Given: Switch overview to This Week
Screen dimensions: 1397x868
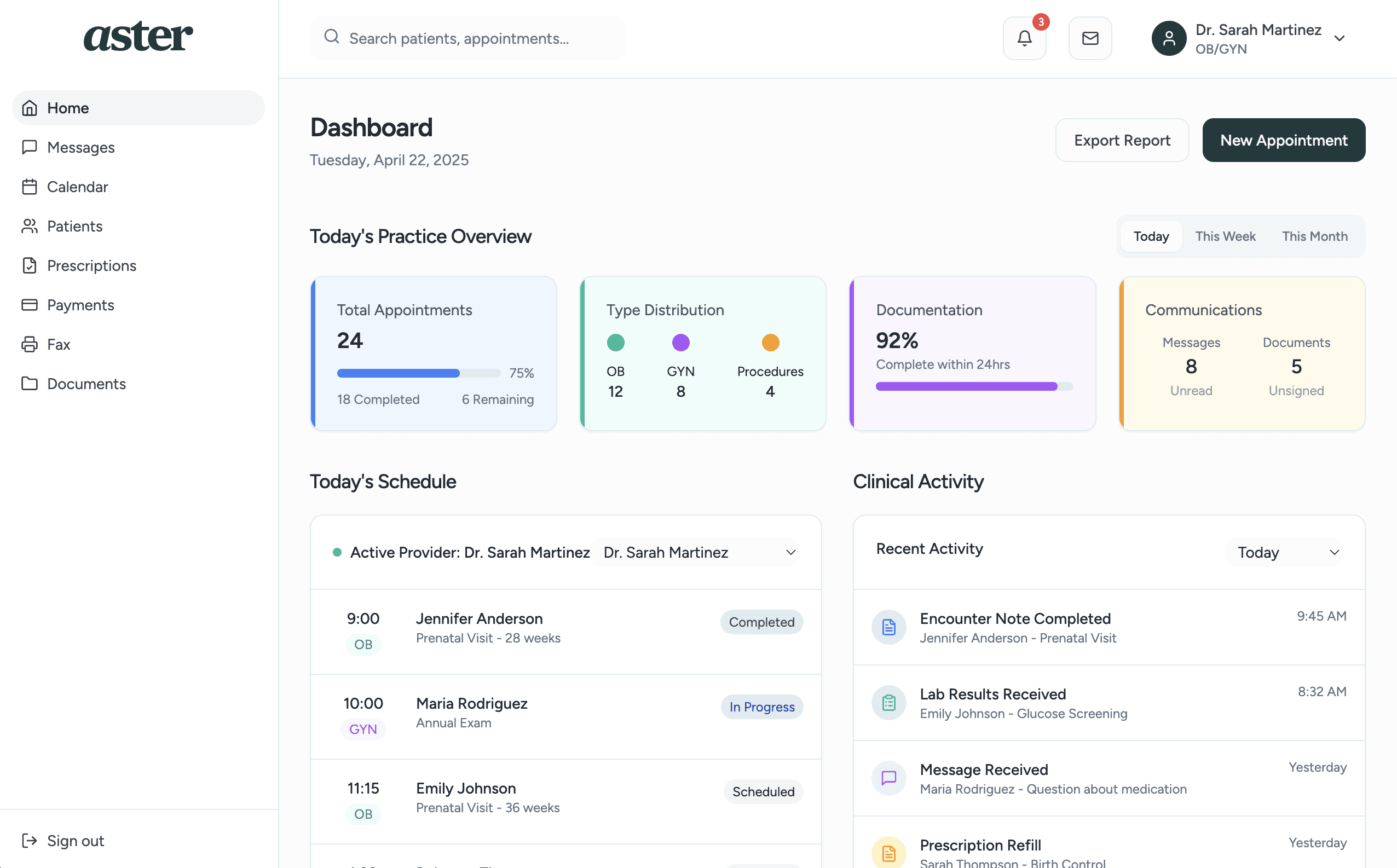Looking at the screenshot, I should pyautogui.click(x=1225, y=236).
